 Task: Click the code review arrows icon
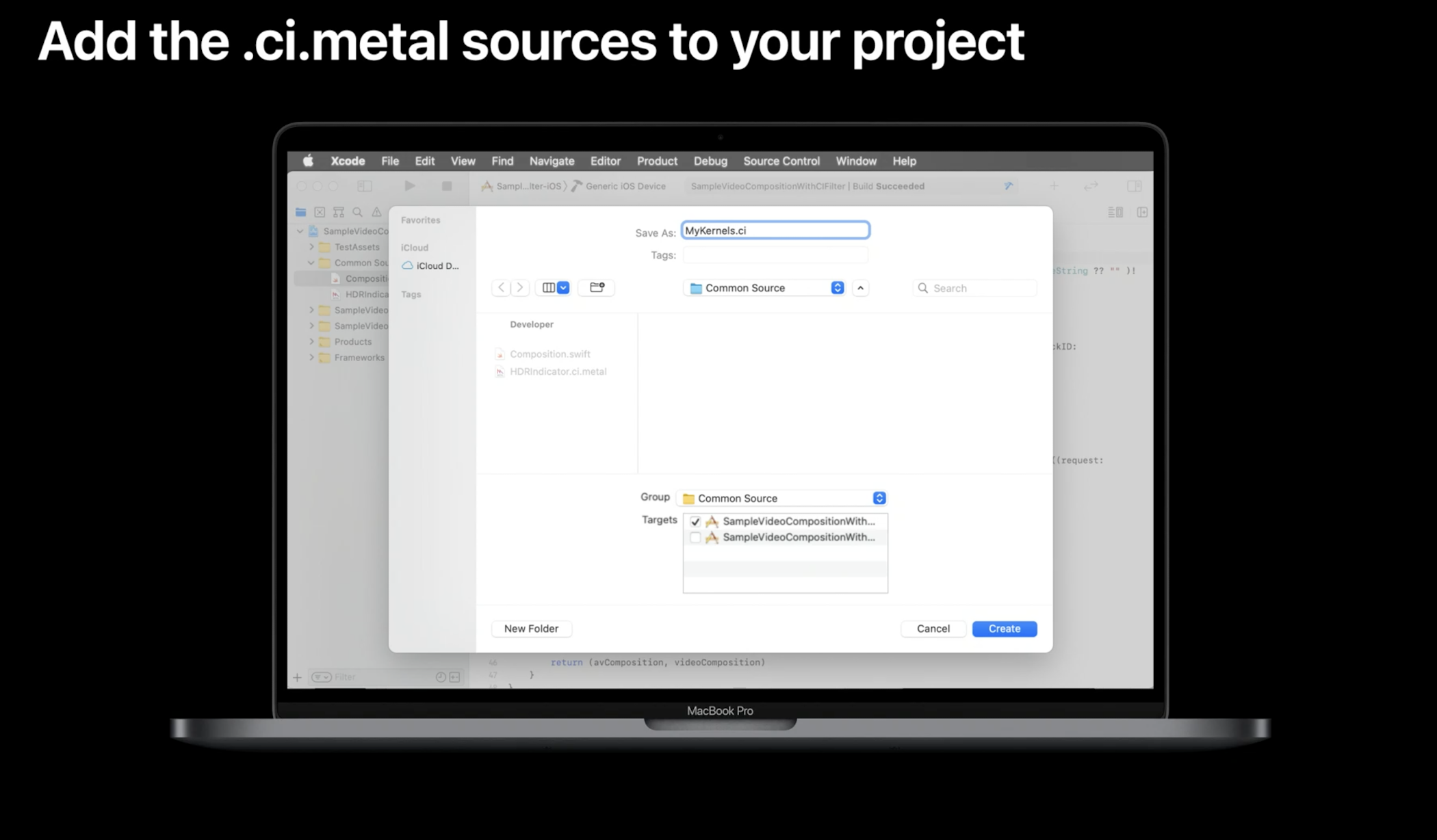click(1091, 186)
